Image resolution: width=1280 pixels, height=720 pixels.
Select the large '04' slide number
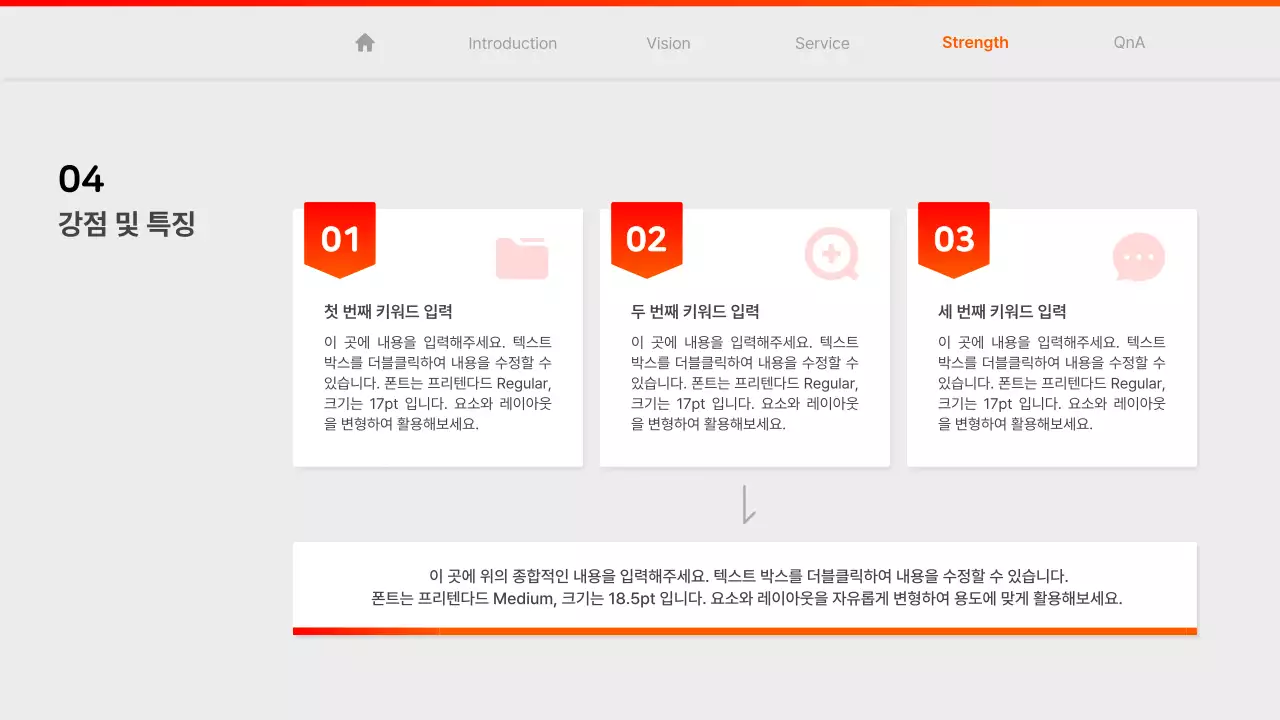click(x=80, y=179)
